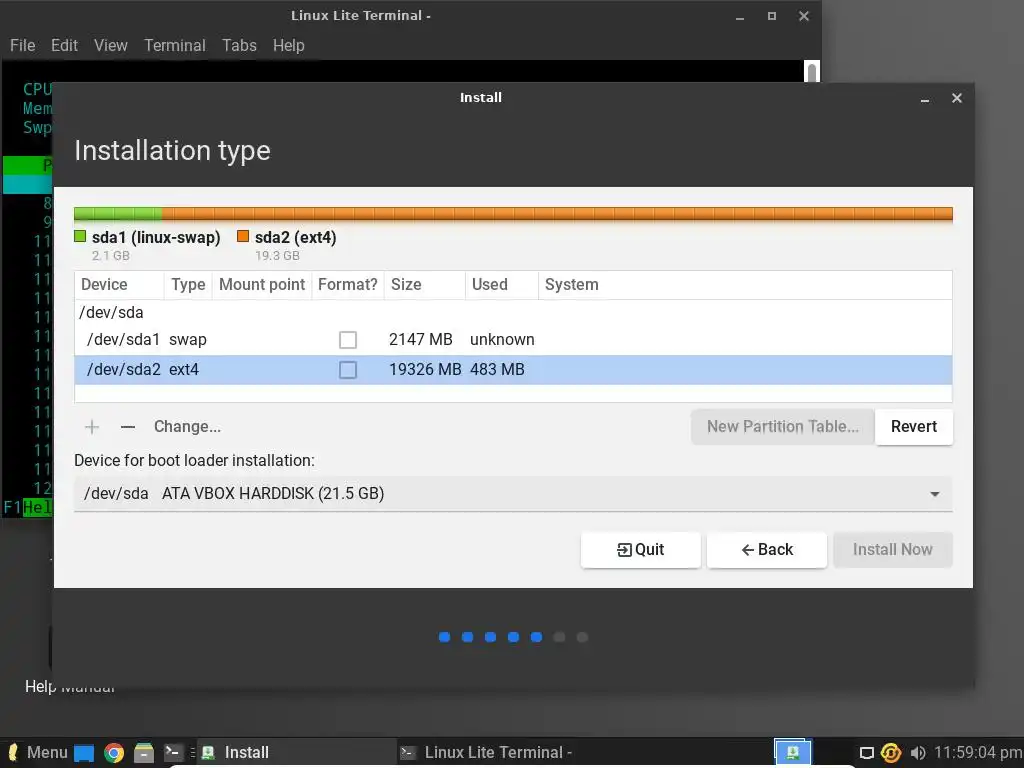Switch to Install window in taskbar
The height and width of the screenshot is (768, 1024).
297,752
